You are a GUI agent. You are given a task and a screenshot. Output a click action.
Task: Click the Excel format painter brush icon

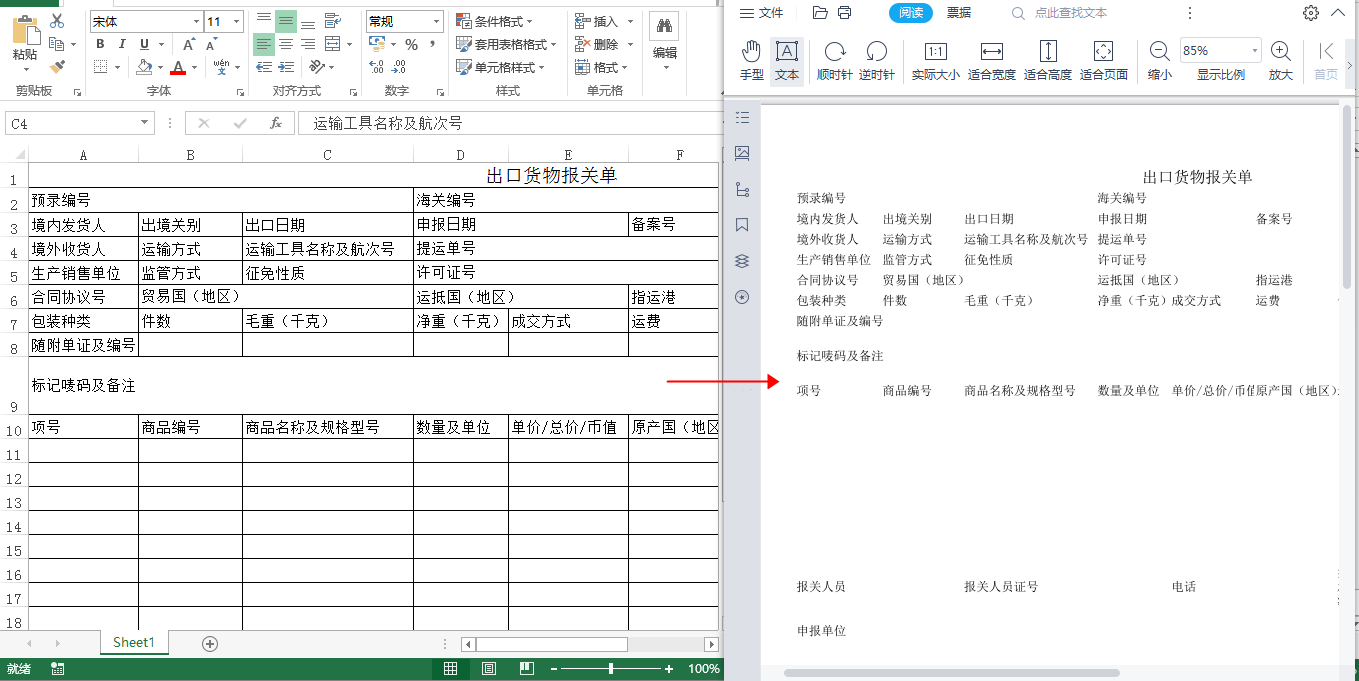pyautogui.click(x=57, y=67)
